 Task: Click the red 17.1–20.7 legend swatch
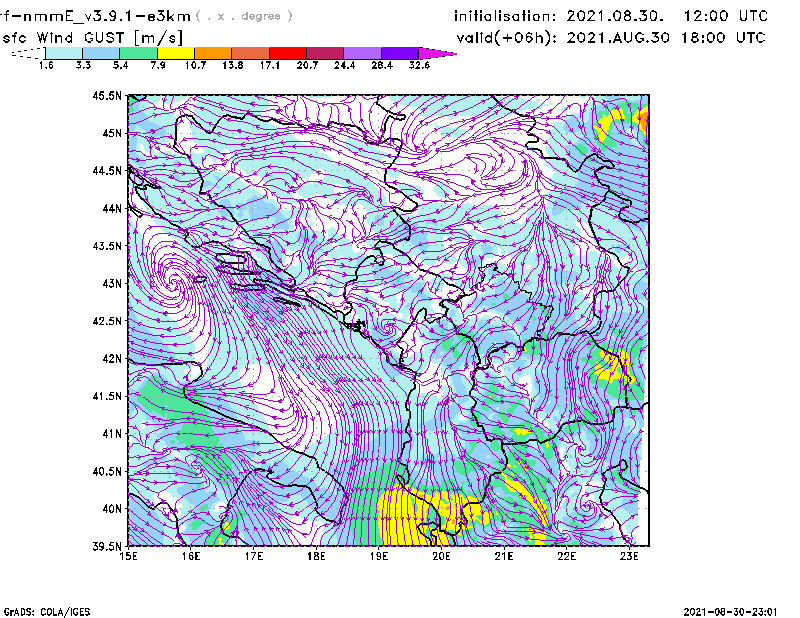pyautogui.click(x=288, y=53)
